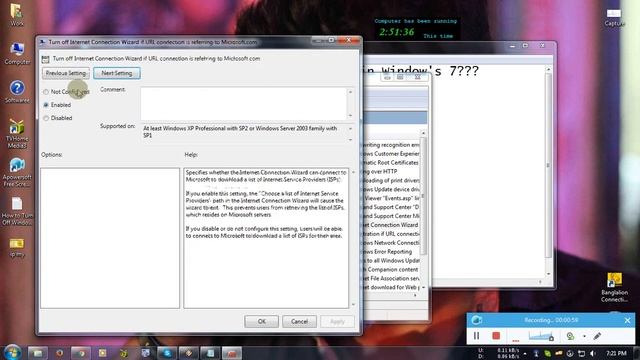640x360 pixels.
Task: Expand the recorder webcam dropdown arrow
Action: coord(584,336)
